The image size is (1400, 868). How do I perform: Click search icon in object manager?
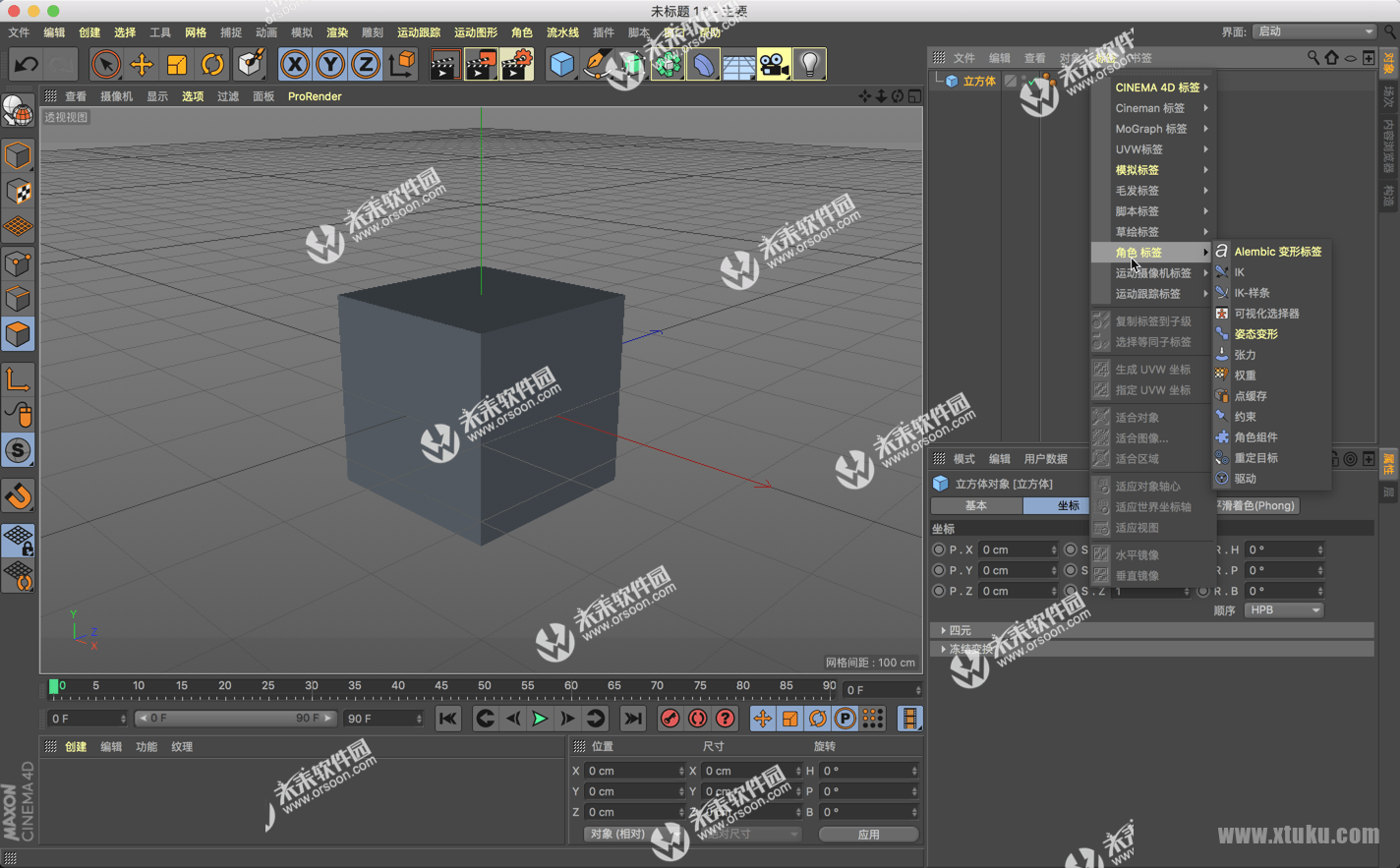tap(1312, 58)
